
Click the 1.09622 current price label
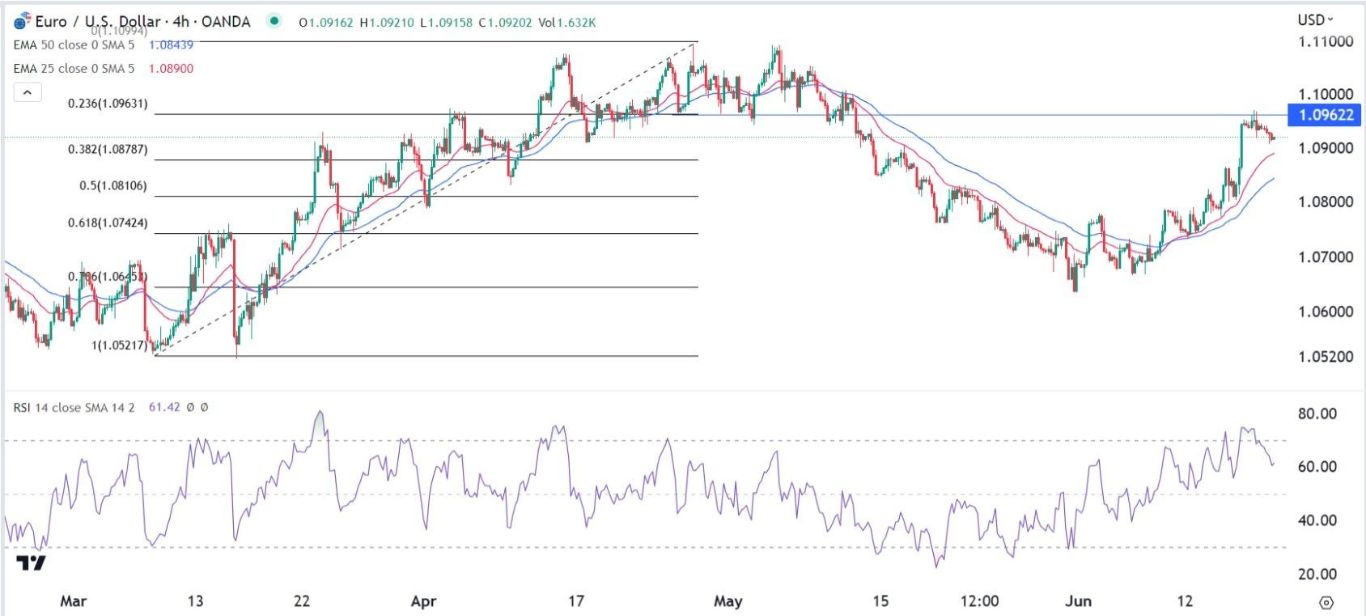click(1326, 115)
